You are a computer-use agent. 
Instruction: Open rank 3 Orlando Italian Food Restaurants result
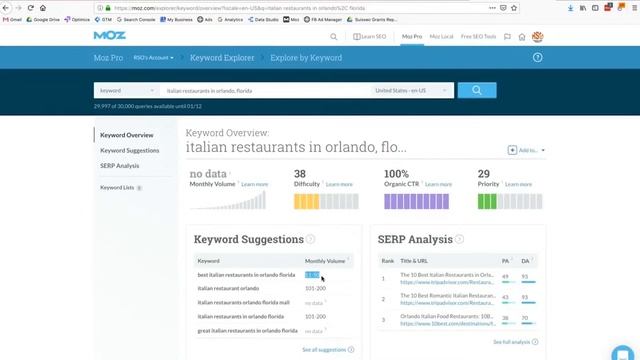point(447,316)
